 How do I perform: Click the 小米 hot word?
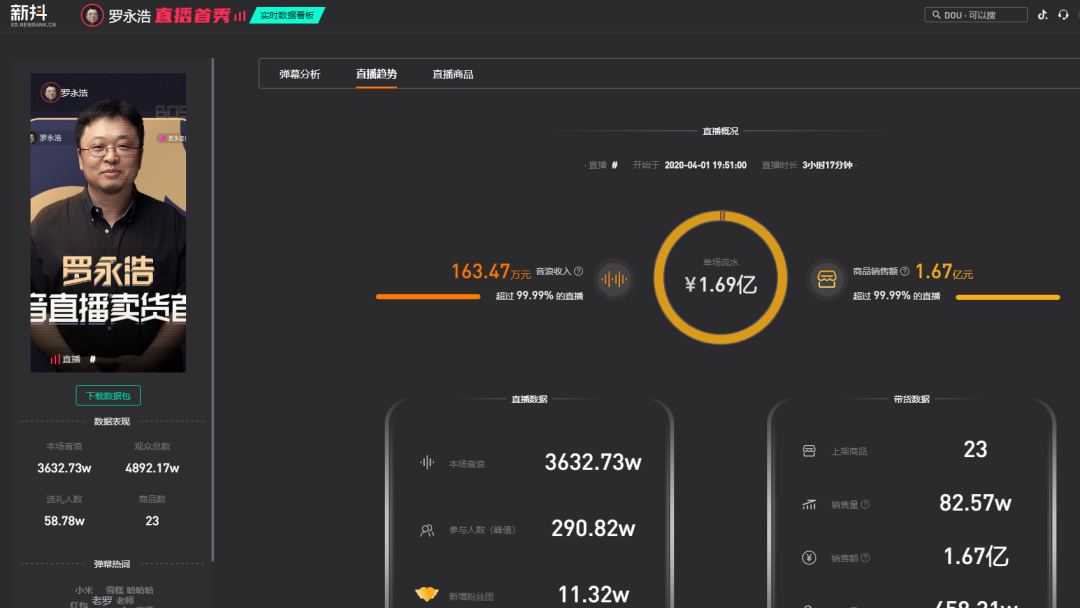[x=84, y=590]
